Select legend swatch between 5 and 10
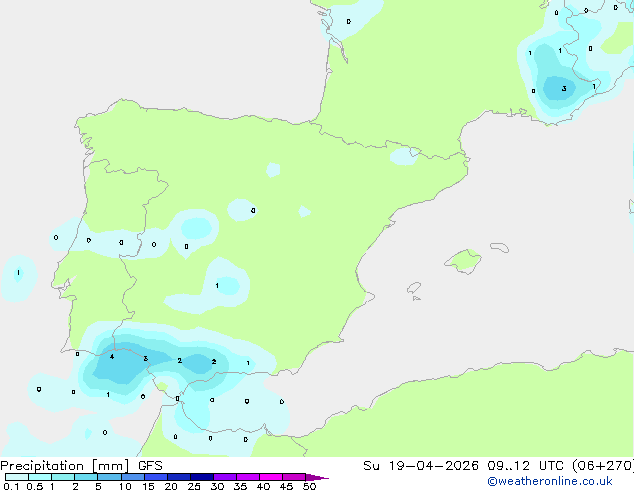Viewport: 634px width, 490px height. point(109,477)
